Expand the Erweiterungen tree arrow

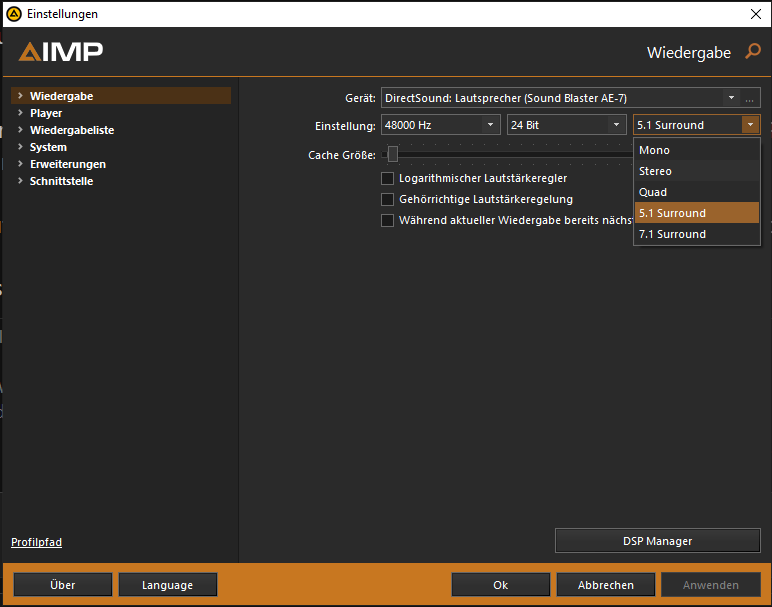pos(20,163)
